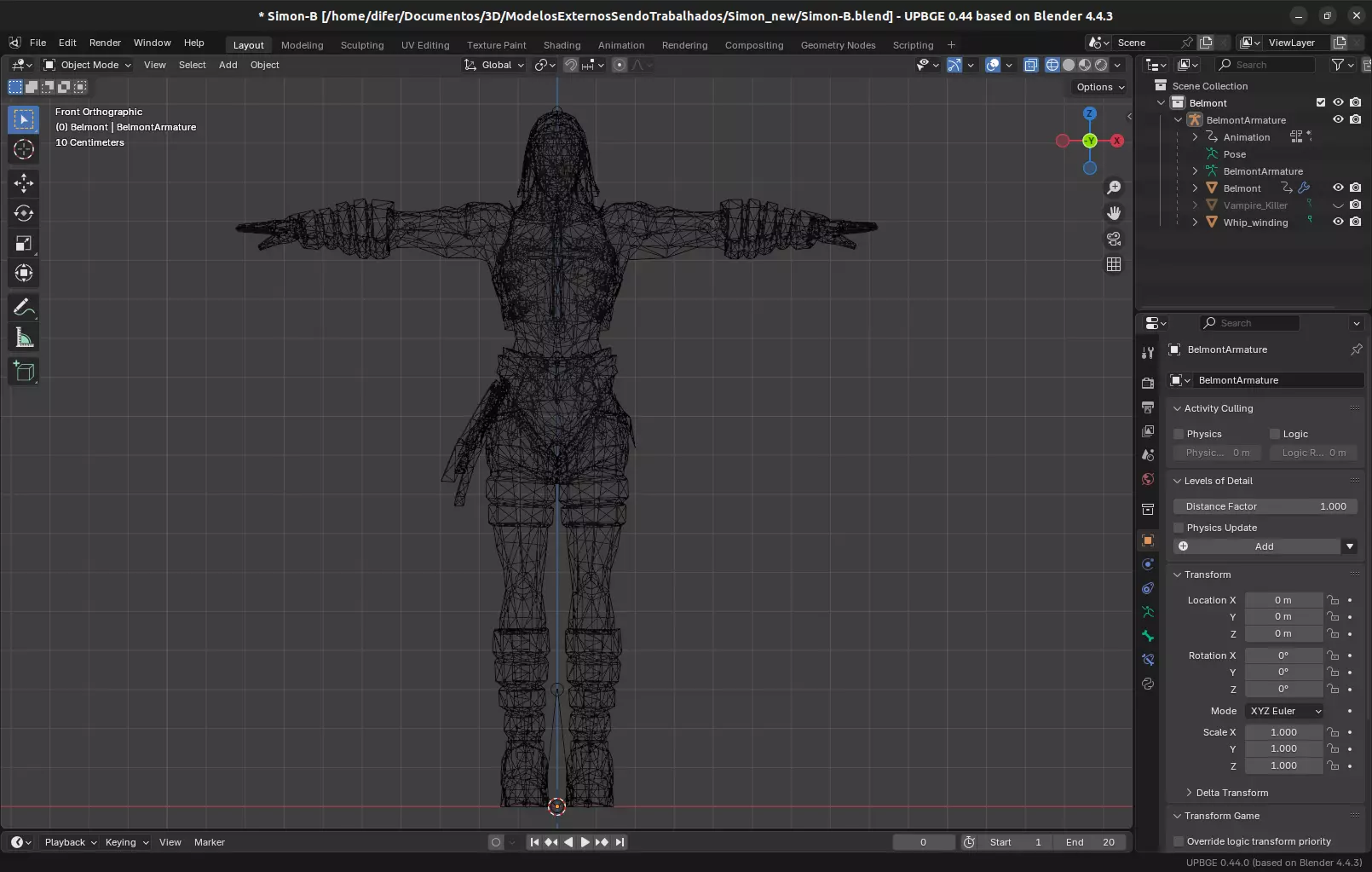Switch orthographic/perspective with the grid icon
This screenshot has height=872, width=1372.
tap(1114, 264)
